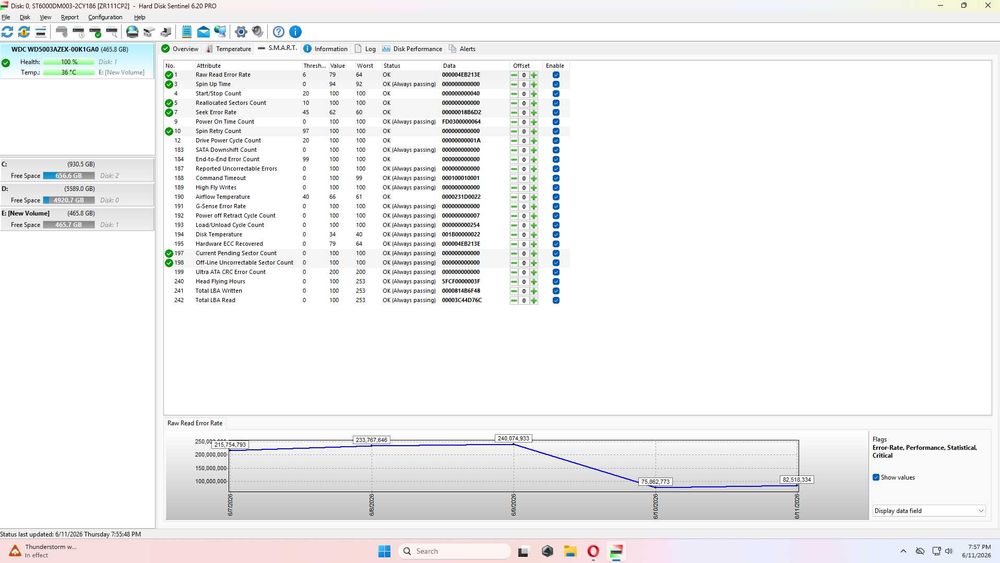Switch to the Disk Performance tab
The image size is (1000, 563).
412,48
